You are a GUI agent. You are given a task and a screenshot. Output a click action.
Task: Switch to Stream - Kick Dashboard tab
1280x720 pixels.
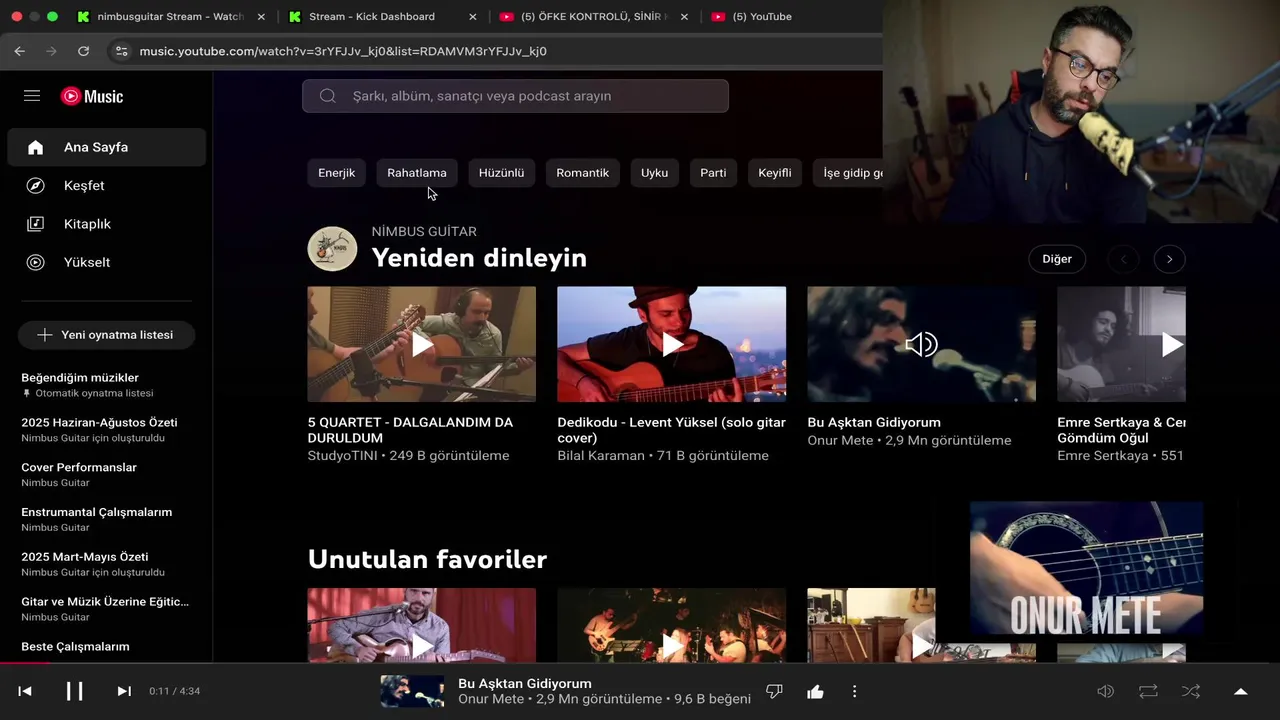pos(372,17)
